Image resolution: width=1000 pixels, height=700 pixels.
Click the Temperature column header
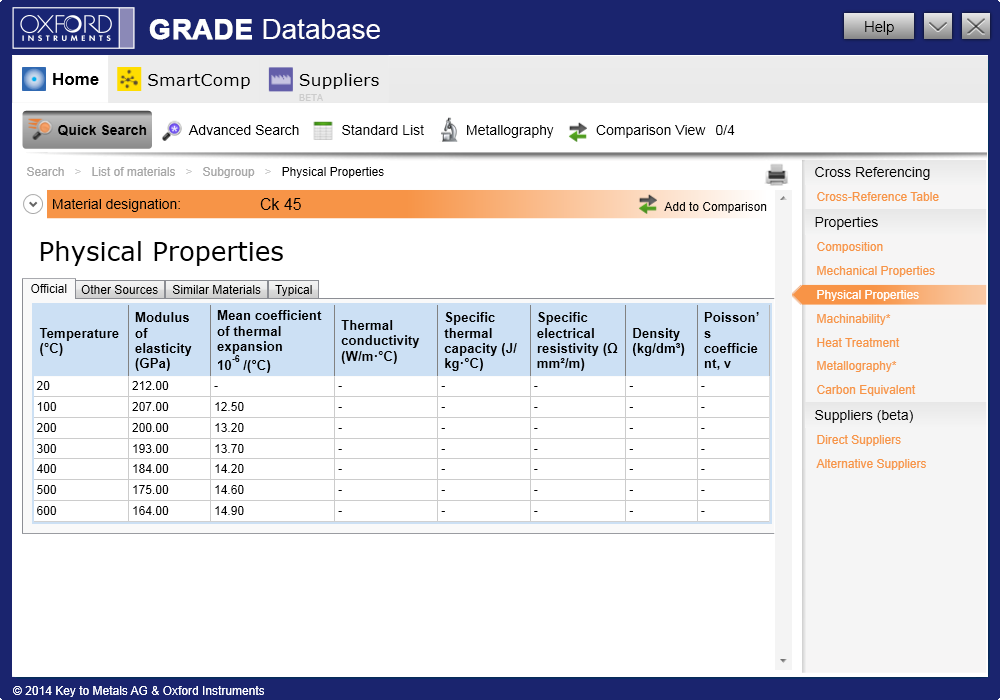(x=80, y=340)
